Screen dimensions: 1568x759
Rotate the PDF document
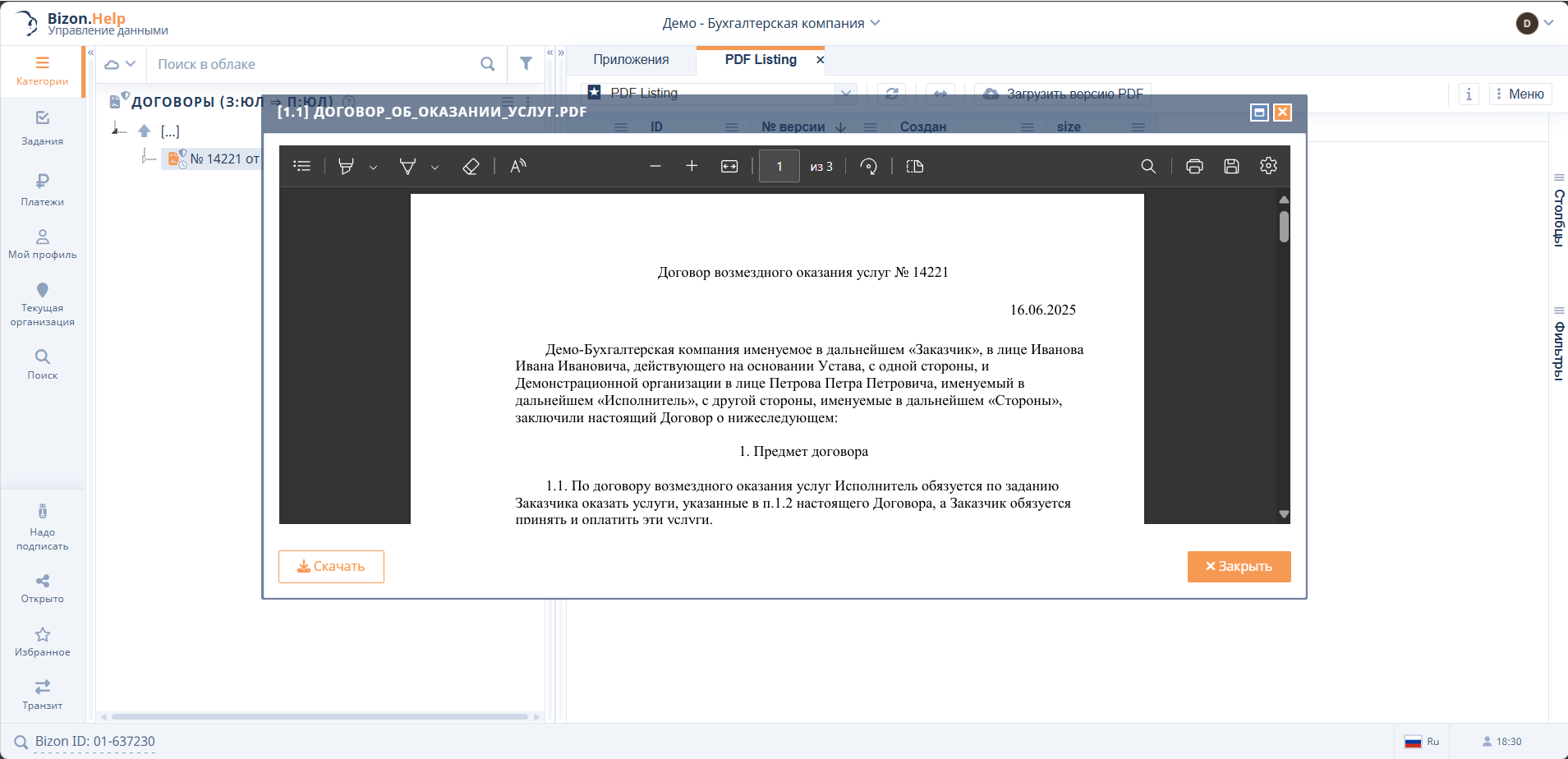[x=868, y=166]
